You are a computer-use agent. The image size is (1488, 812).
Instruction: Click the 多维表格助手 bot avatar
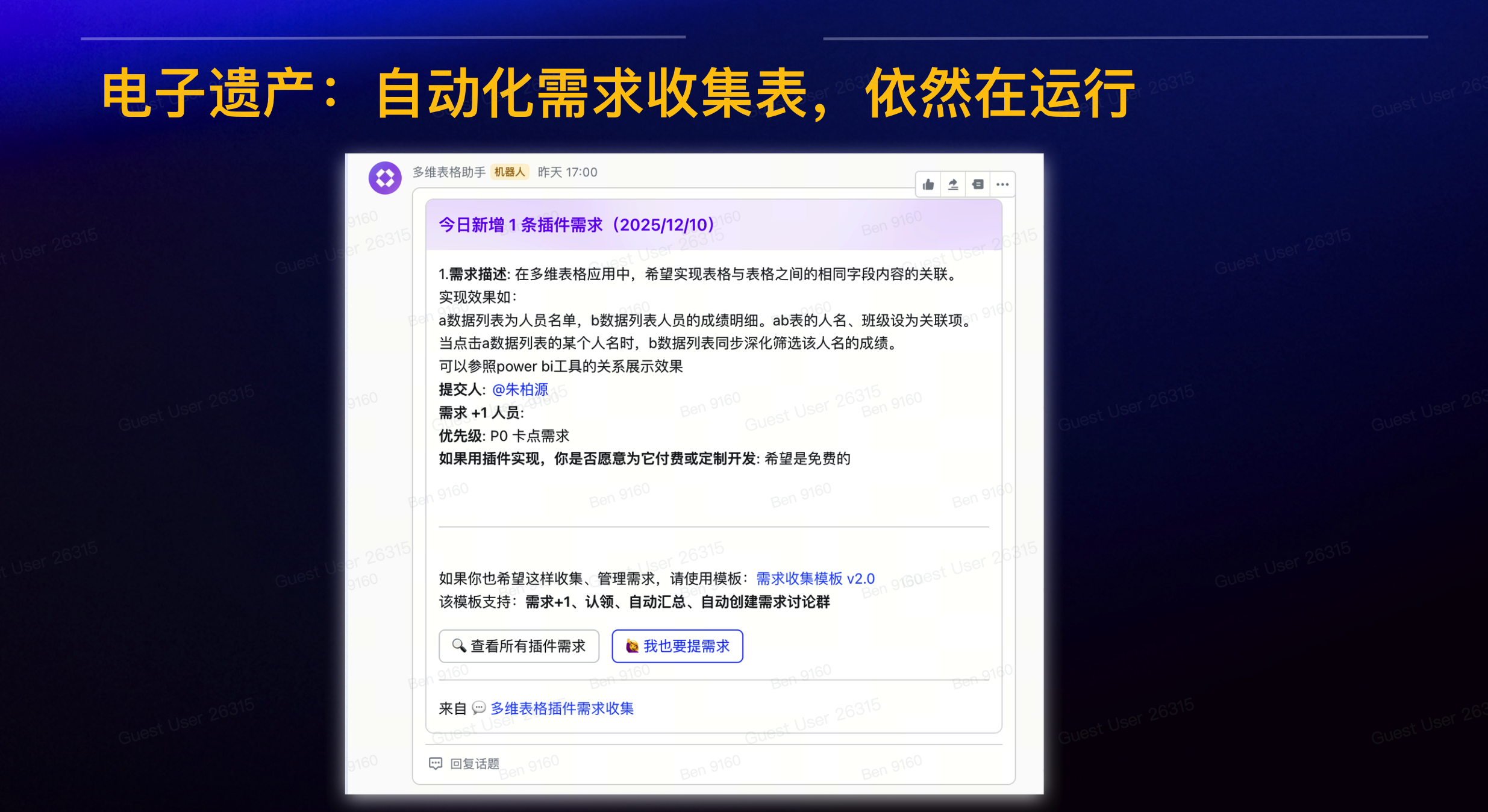[385, 178]
